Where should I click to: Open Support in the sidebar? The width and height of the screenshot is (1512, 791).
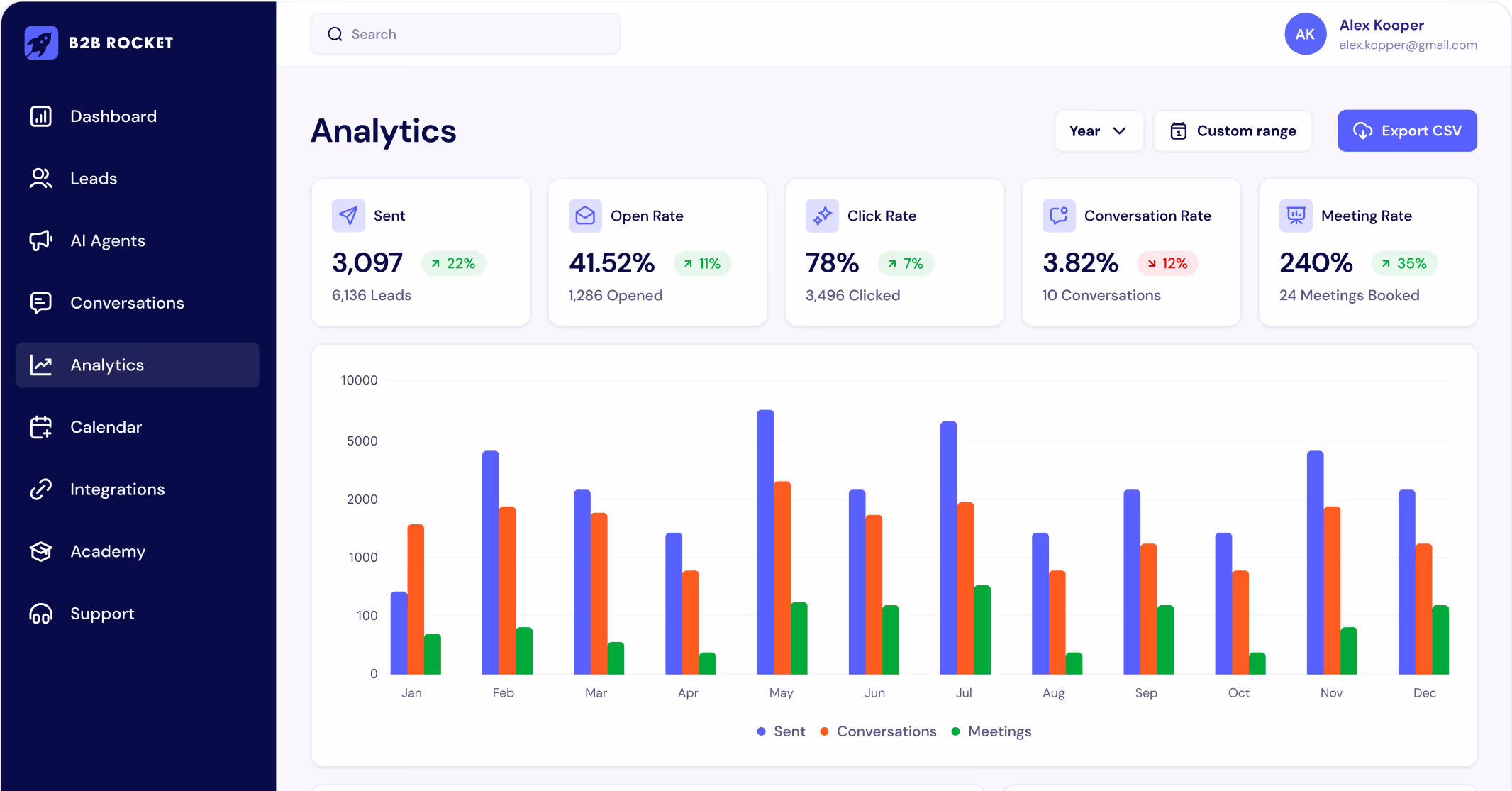click(x=138, y=614)
